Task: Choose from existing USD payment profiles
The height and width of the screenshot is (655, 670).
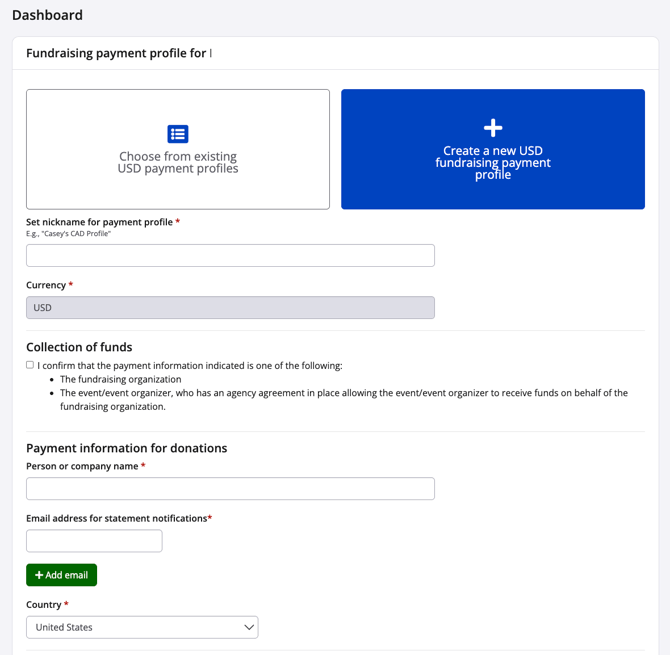Action: tap(178, 162)
